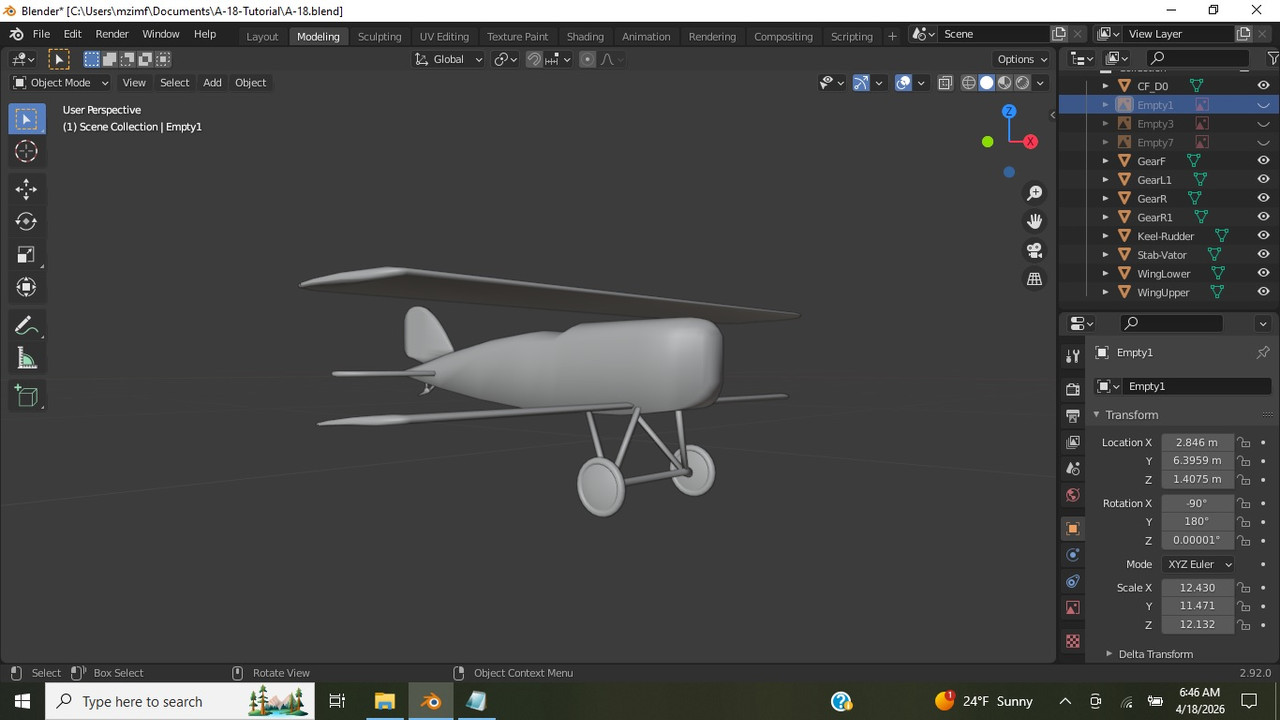Open the Physics properties tab

tap(1073, 555)
